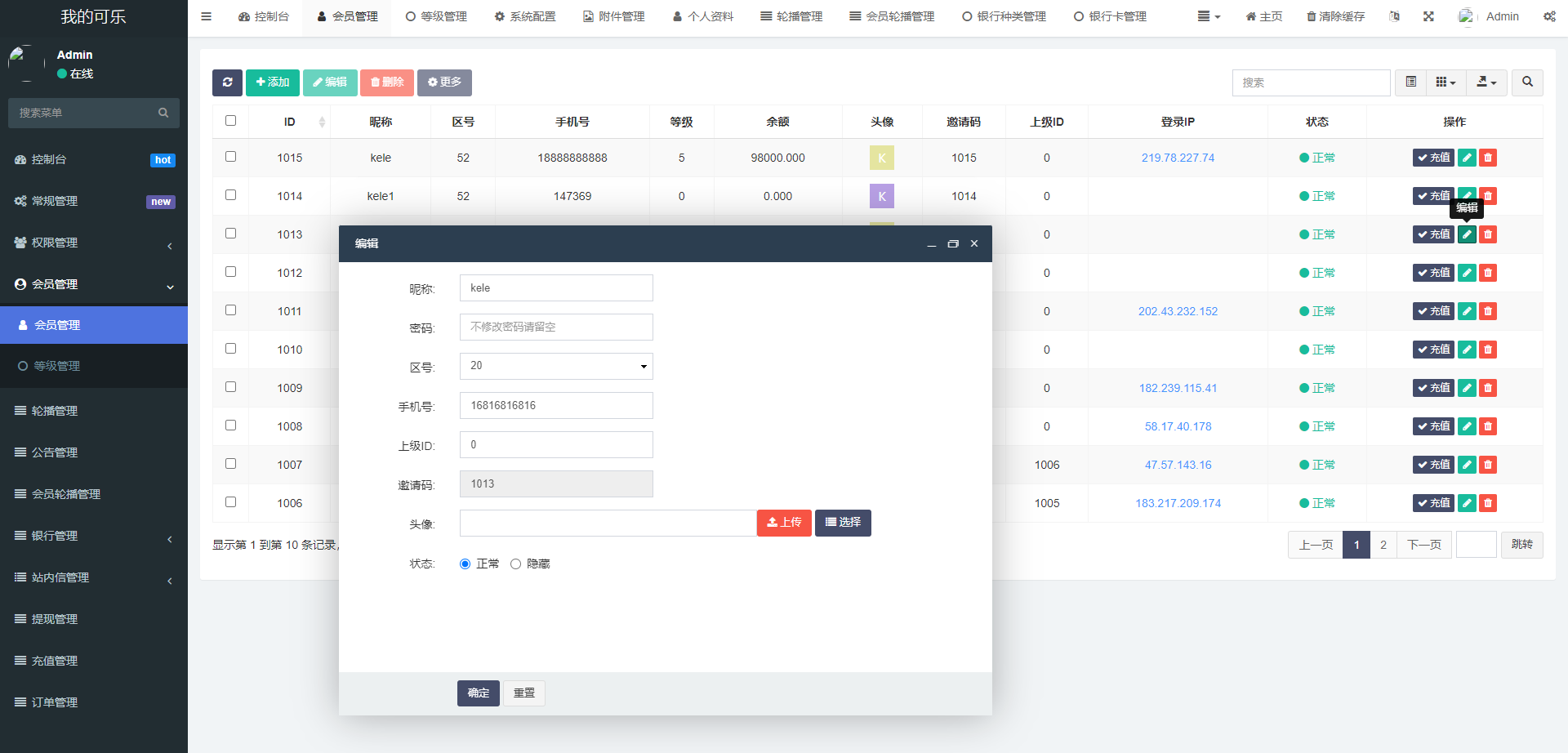Check the checkbox for row 1012
1568x753 pixels.
tap(230, 272)
